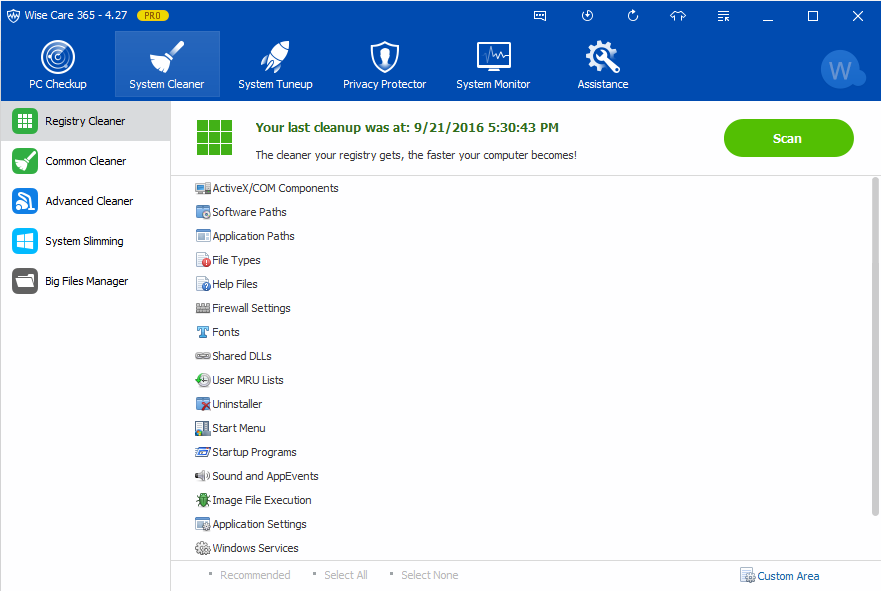Switch to the System Cleaner tab
The image size is (881, 591).
coord(167,64)
